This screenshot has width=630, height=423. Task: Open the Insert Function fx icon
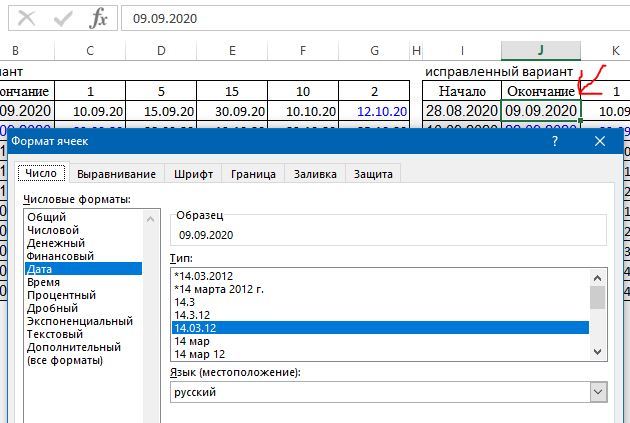(98, 18)
